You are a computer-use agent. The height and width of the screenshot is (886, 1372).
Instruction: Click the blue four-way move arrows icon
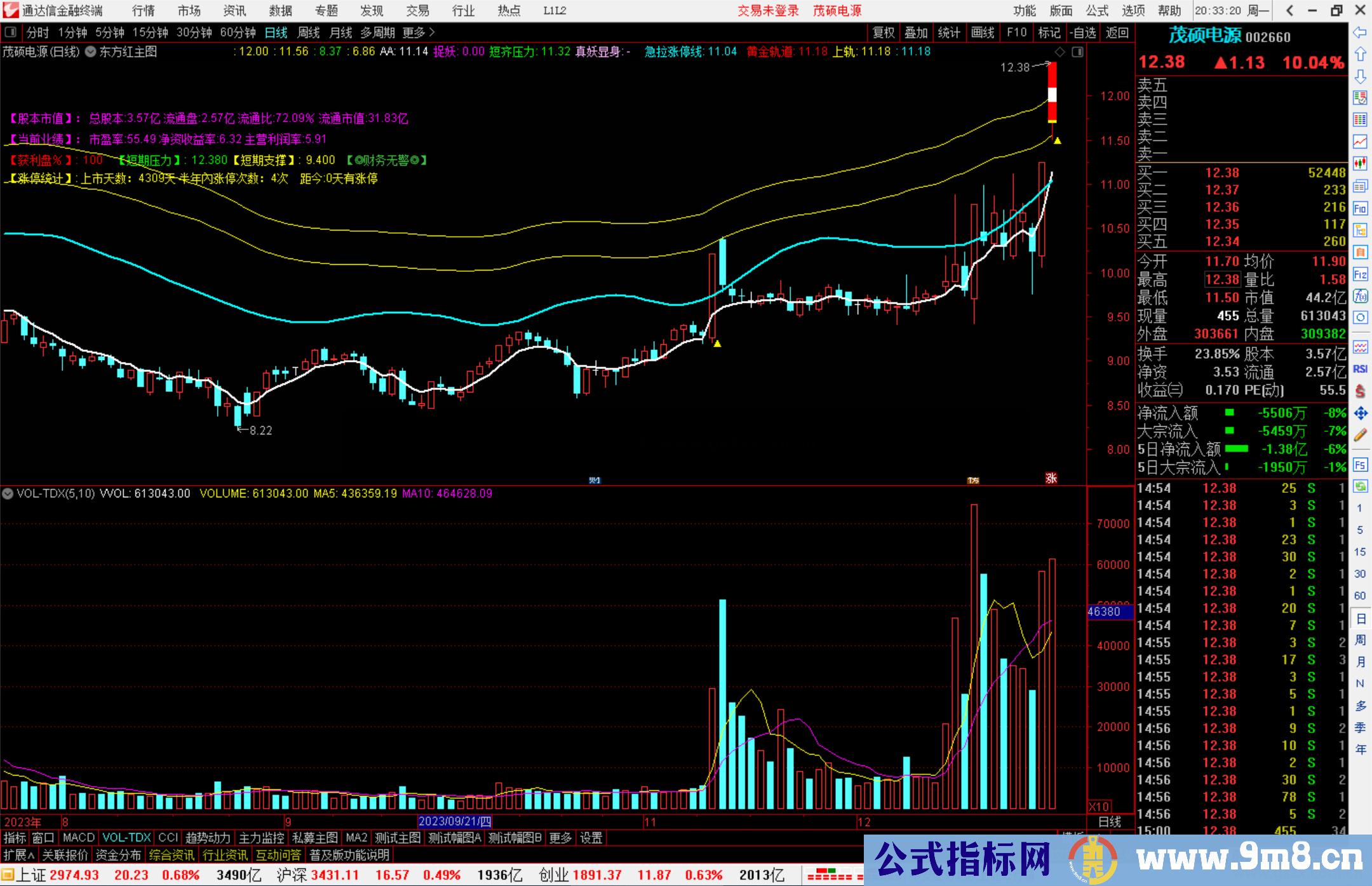tap(1360, 413)
